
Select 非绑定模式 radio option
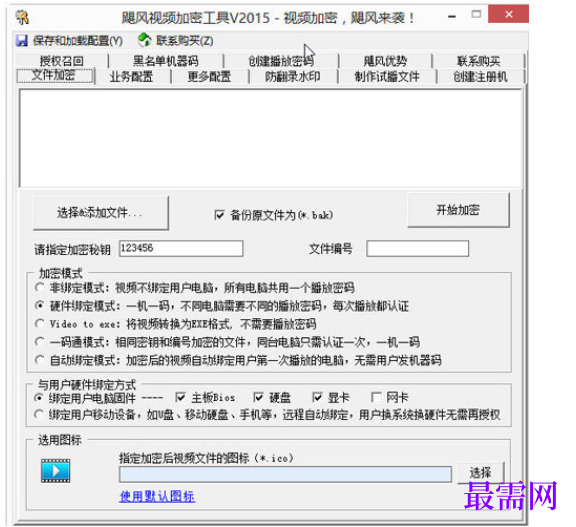(x=40, y=288)
